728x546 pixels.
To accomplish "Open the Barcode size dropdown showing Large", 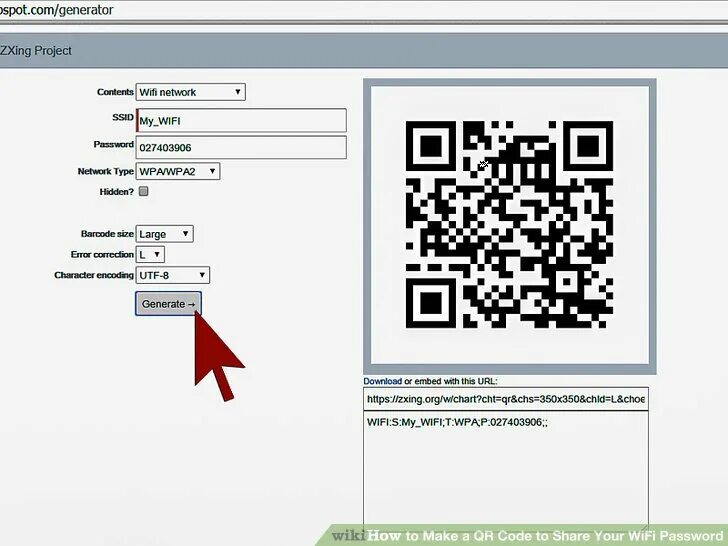I will pos(164,234).
